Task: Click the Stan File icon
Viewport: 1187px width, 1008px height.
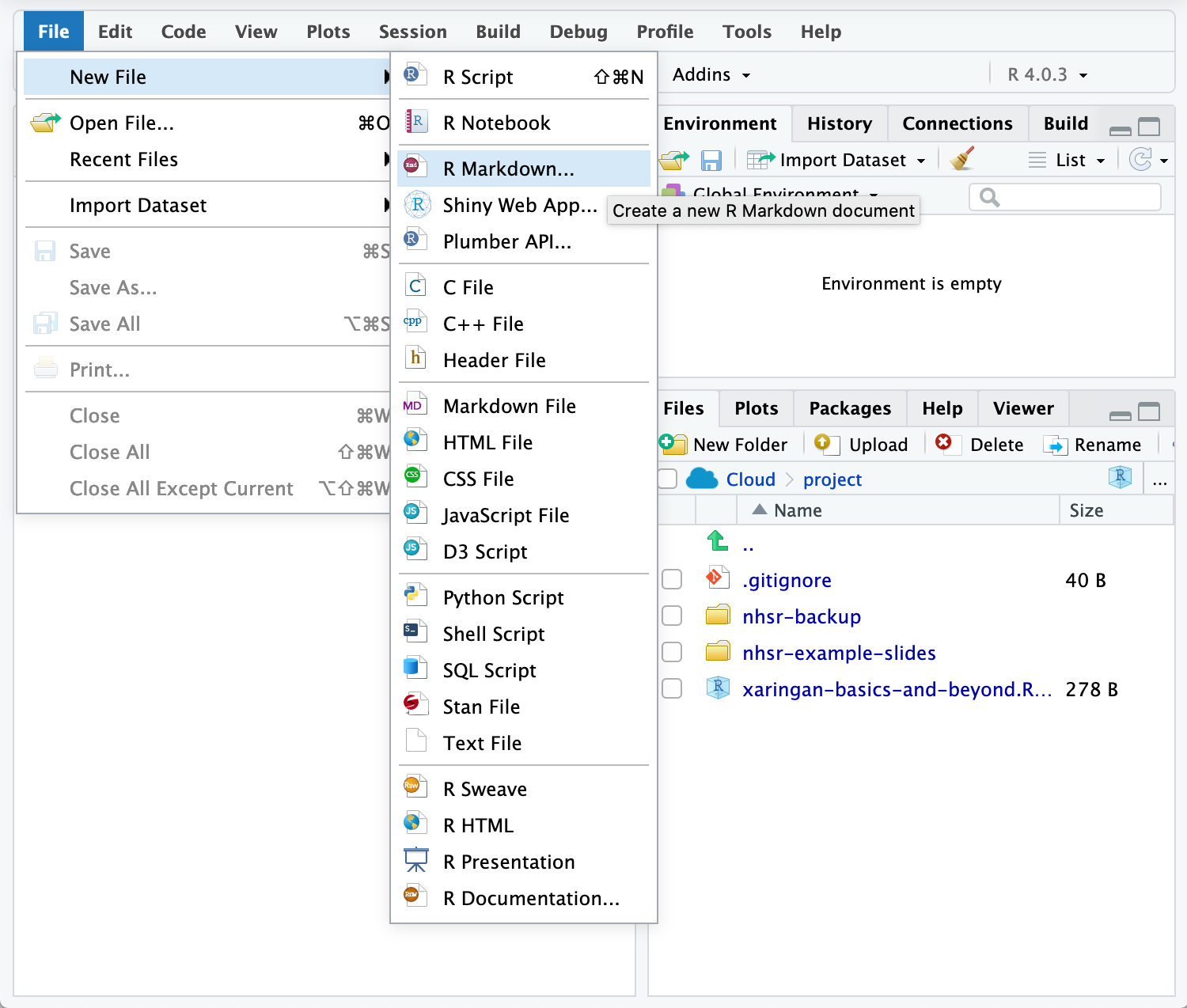Action: pyautogui.click(x=415, y=704)
